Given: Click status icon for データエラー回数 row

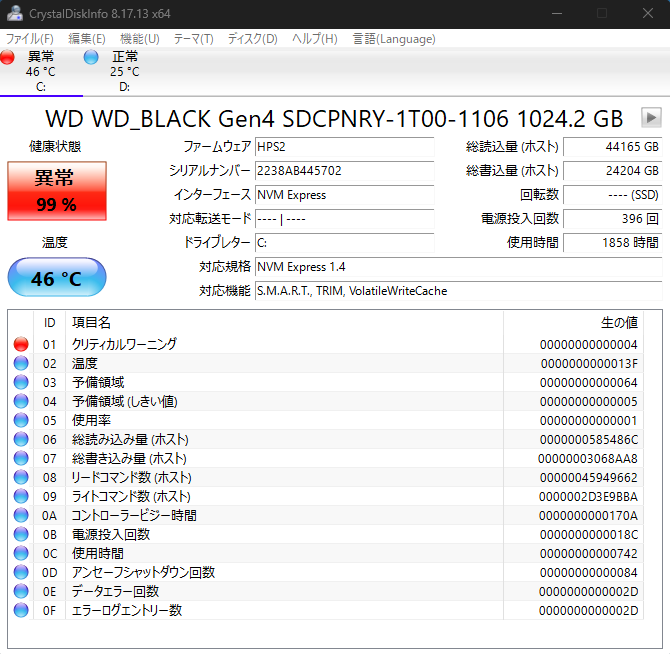Looking at the screenshot, I should click(21, 591).
